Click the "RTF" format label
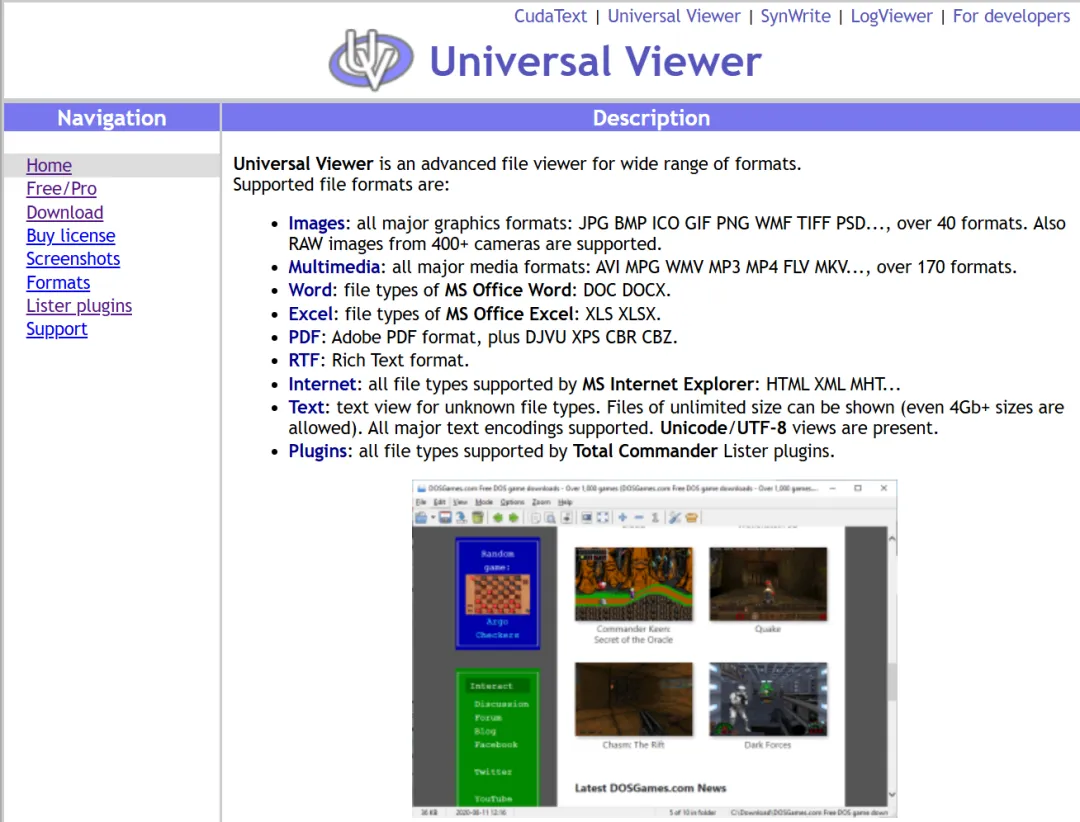Viewport: 1080px width, 822px height. point(304,360)
